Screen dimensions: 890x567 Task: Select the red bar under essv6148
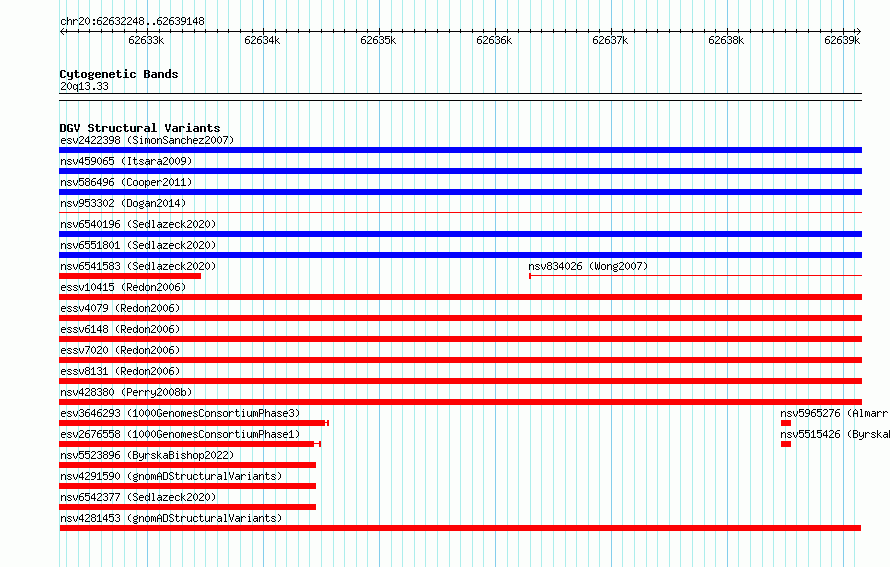(x=460, y=339)
